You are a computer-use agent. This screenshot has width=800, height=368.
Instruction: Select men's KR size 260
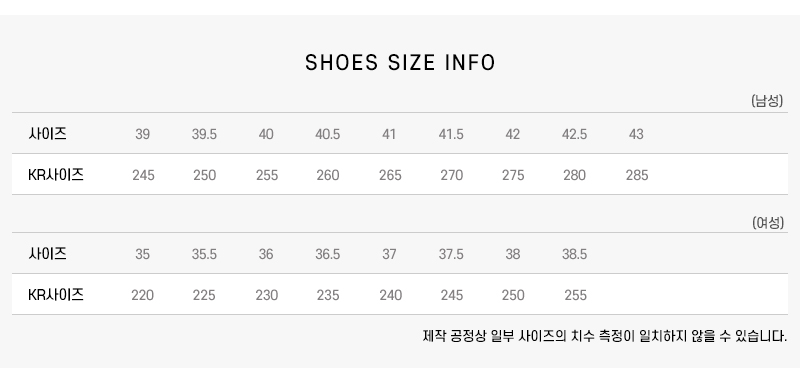328,175
